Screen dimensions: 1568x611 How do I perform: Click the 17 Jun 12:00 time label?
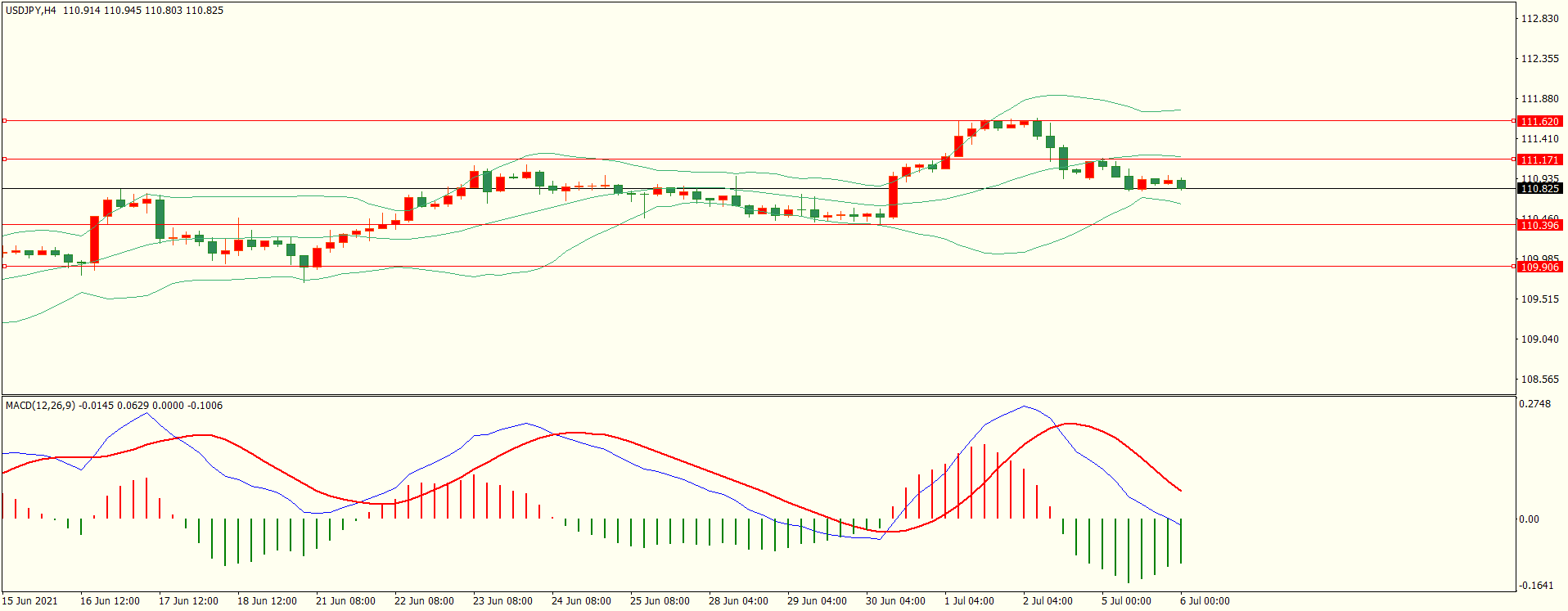(188, 601)
